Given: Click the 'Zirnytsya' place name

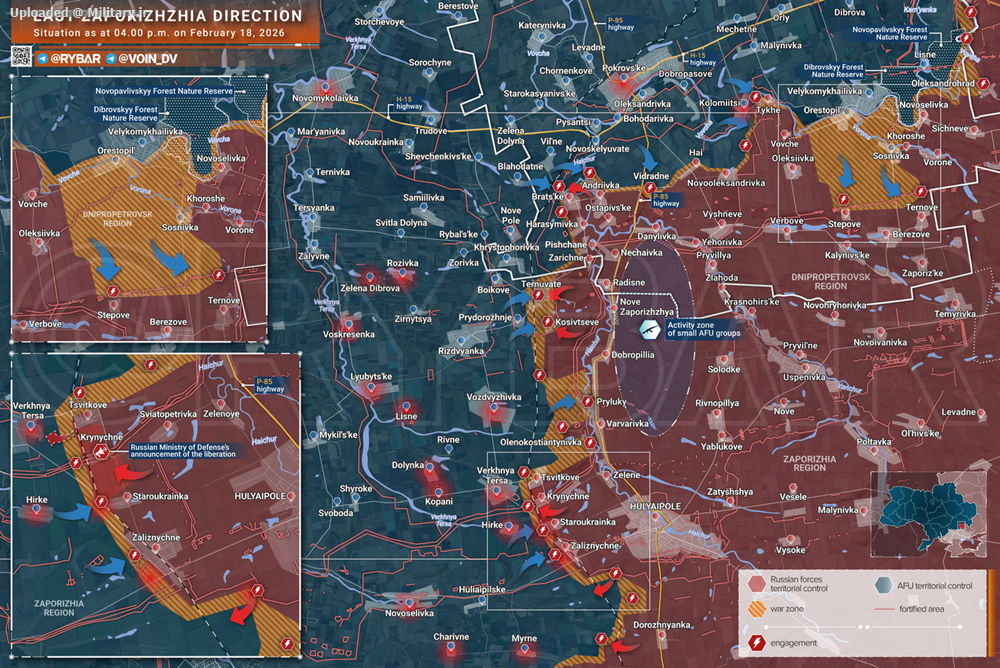Looking at the screenshot, I should pos(413,318).
